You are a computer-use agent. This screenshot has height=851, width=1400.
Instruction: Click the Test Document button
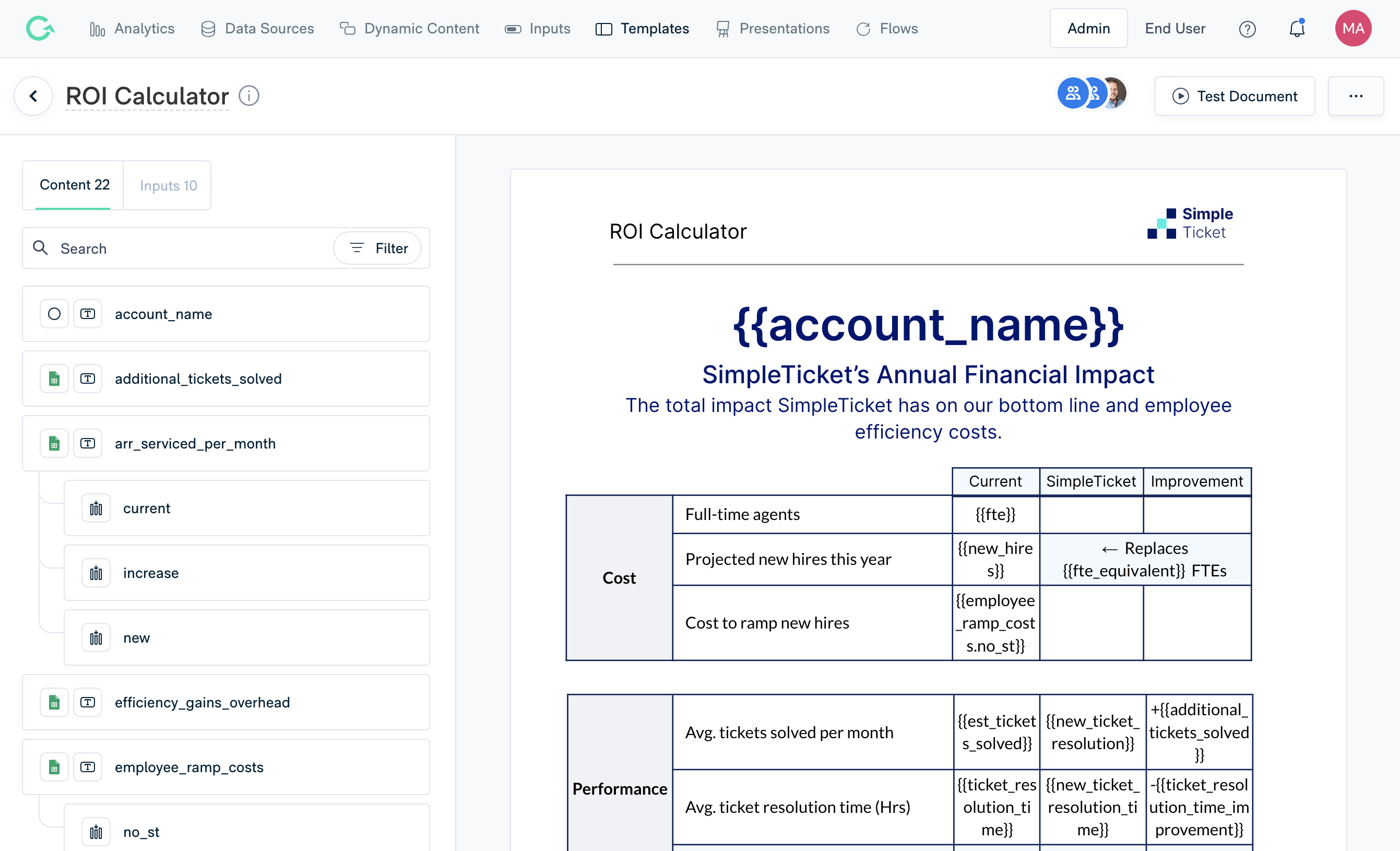(1234, 96)
